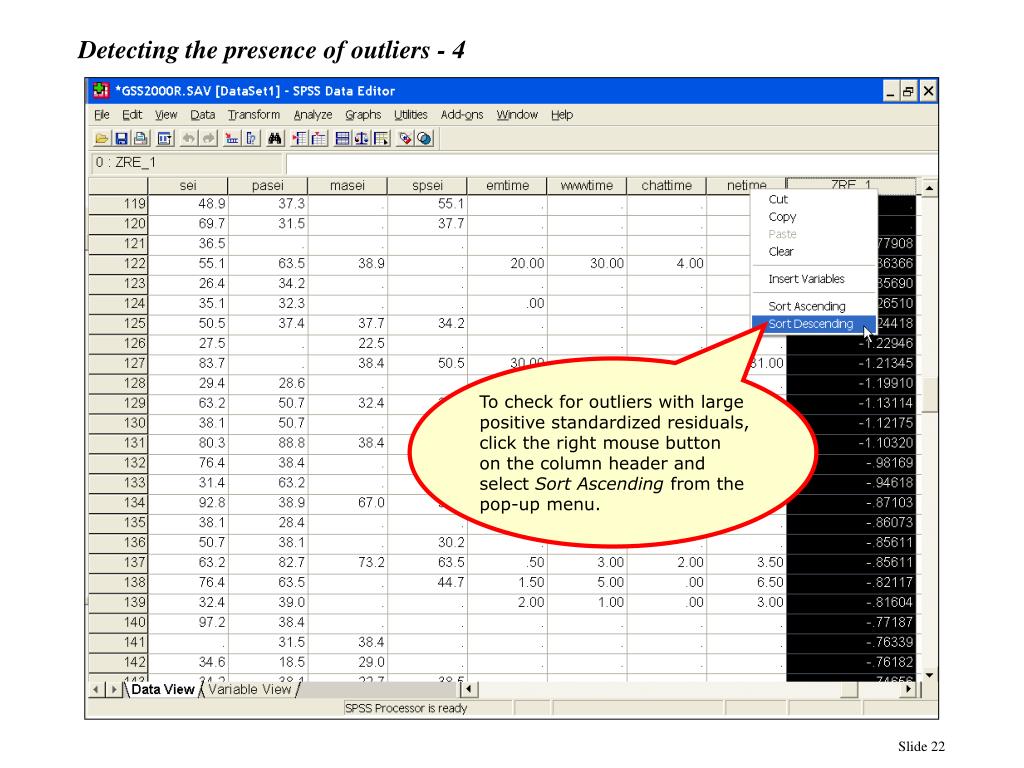Click the Insert Variable toolbar icon
The image size is (1024, 768).
point(319,138)
